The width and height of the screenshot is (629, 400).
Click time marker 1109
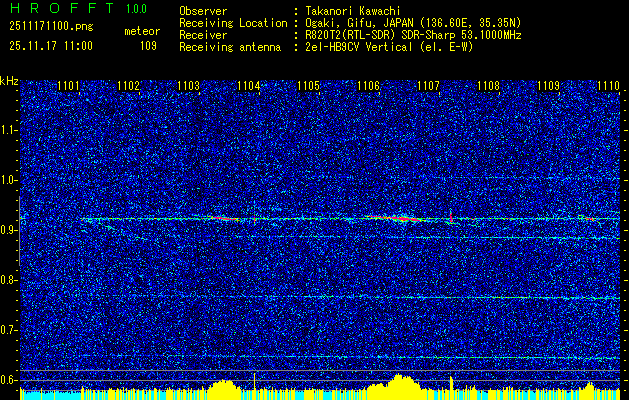click(548, 86)
